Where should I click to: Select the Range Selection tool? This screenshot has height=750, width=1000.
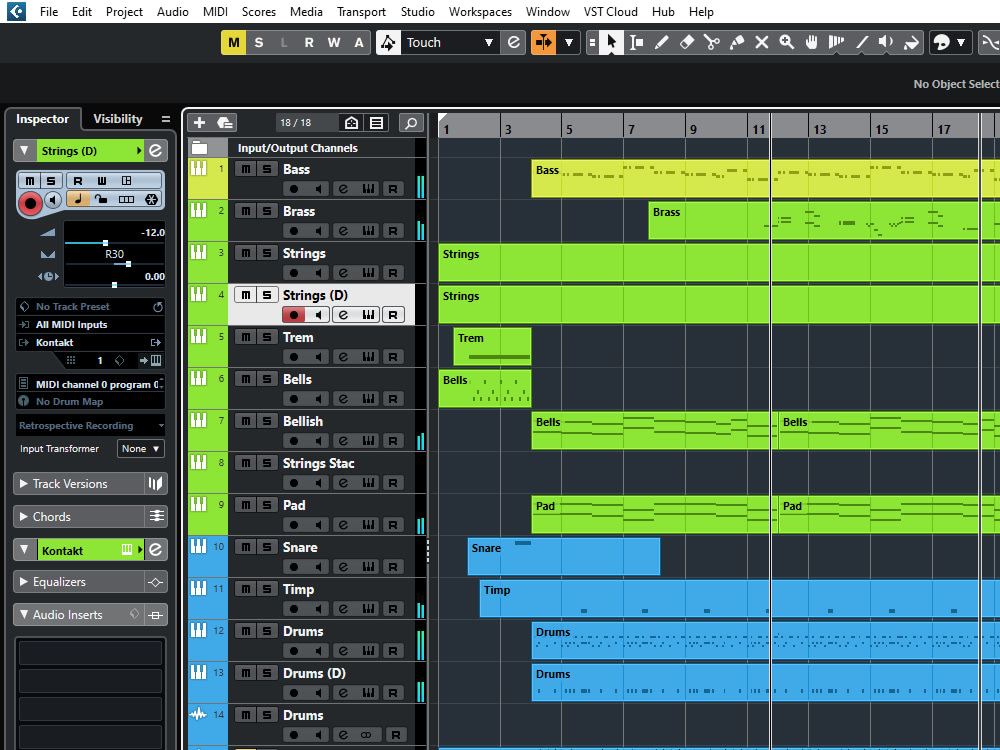point(636,42)
